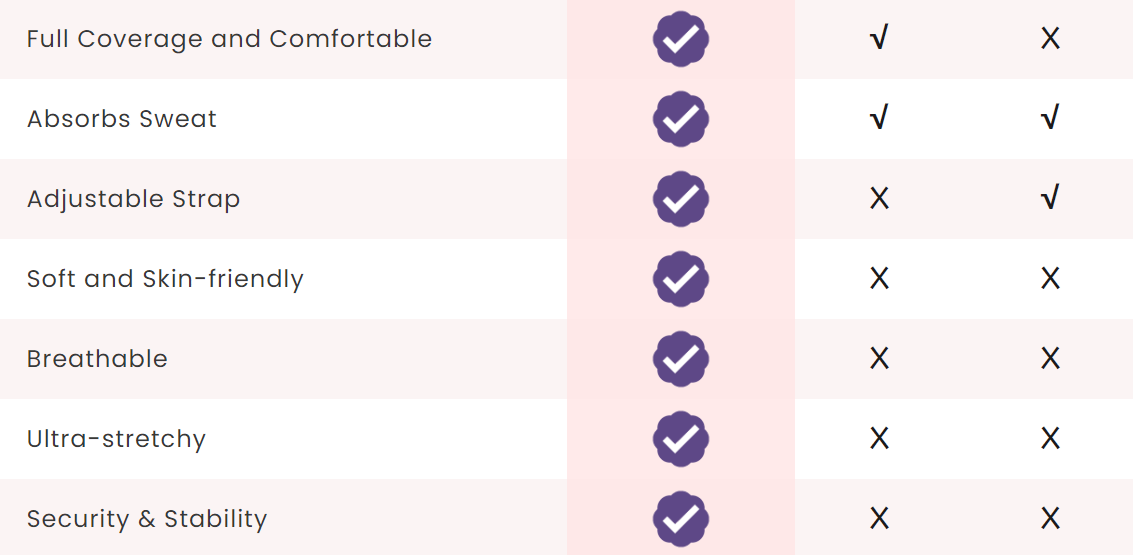Click the Adjustable Strap feature label

(133, 199)
